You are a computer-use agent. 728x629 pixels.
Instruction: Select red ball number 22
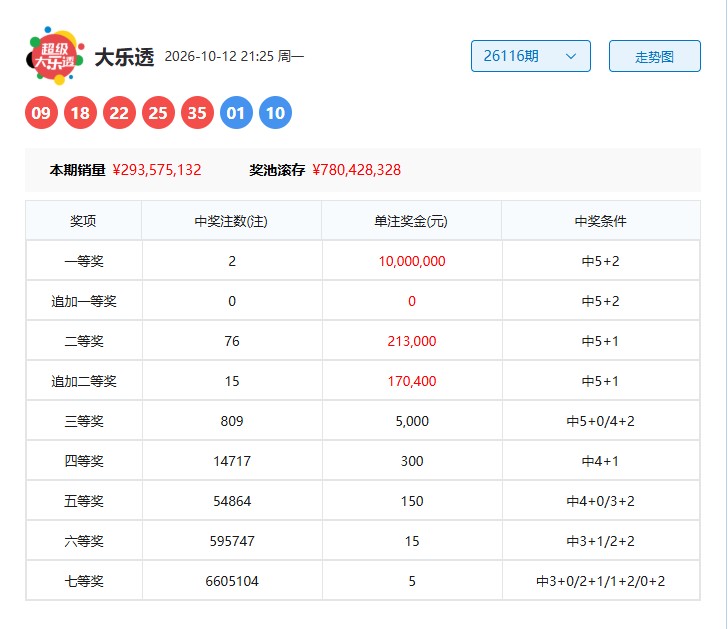119,113
